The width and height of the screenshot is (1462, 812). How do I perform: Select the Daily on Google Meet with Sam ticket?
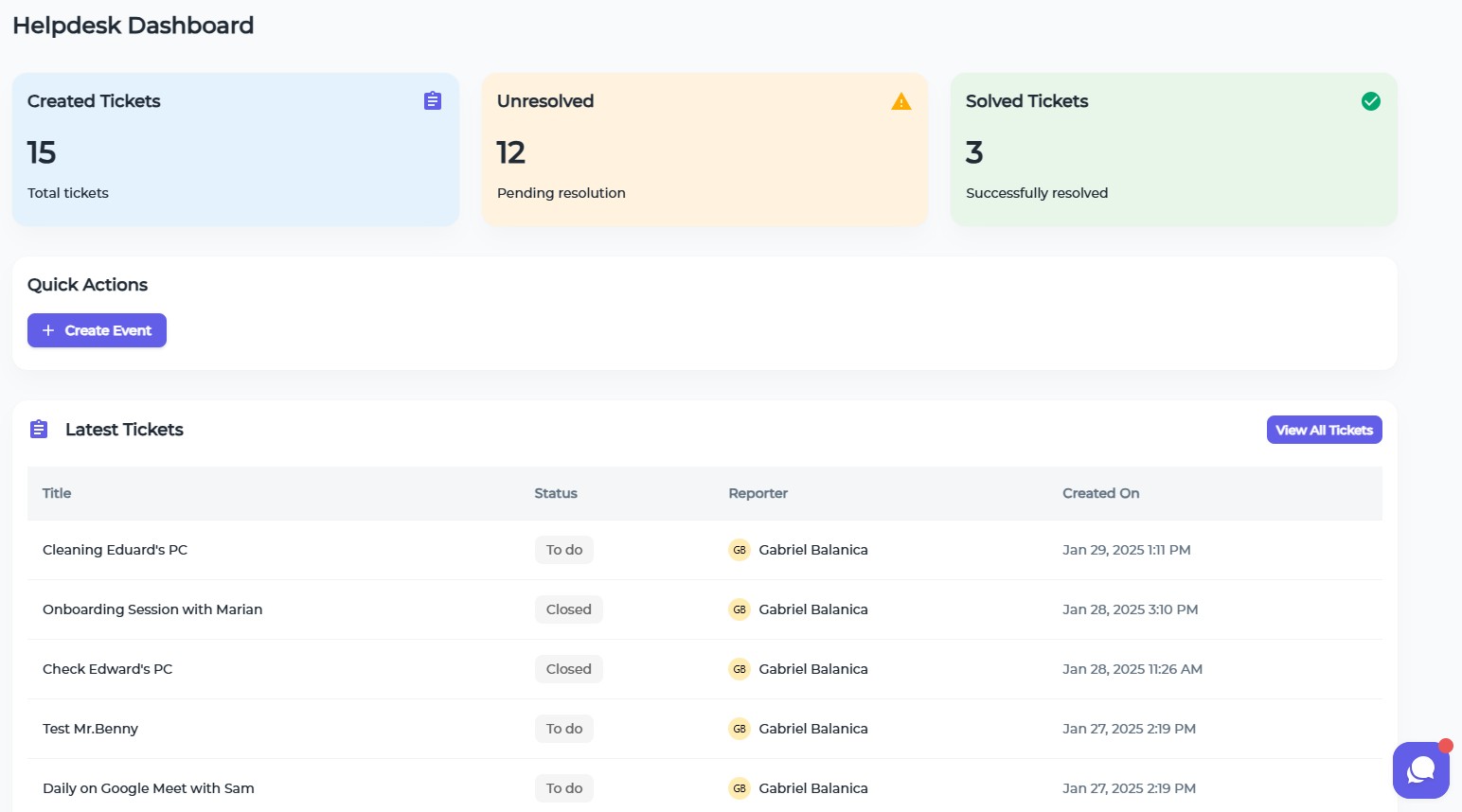[149, 788]
